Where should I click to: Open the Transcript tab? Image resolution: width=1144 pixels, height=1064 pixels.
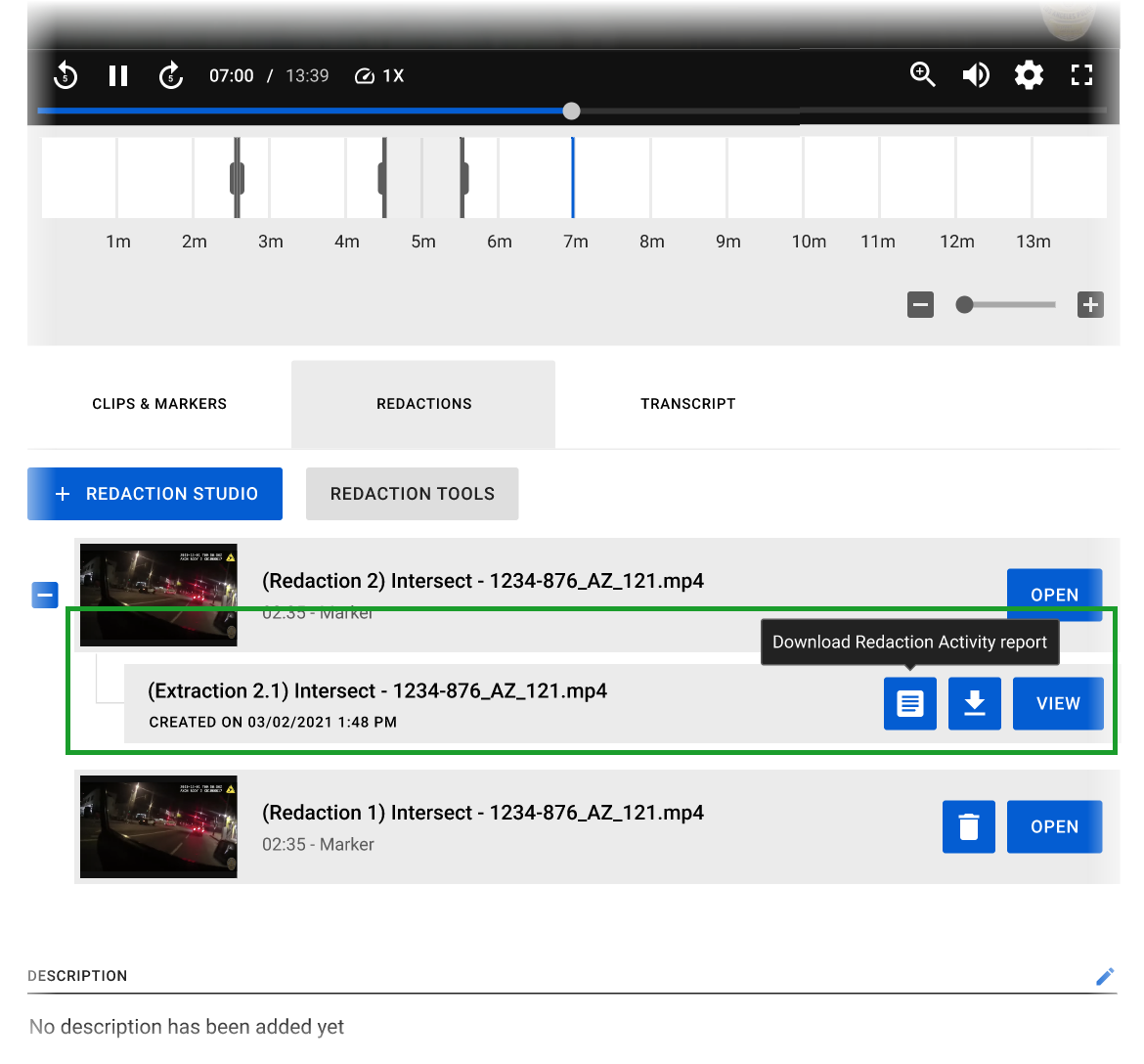point(687,404)
